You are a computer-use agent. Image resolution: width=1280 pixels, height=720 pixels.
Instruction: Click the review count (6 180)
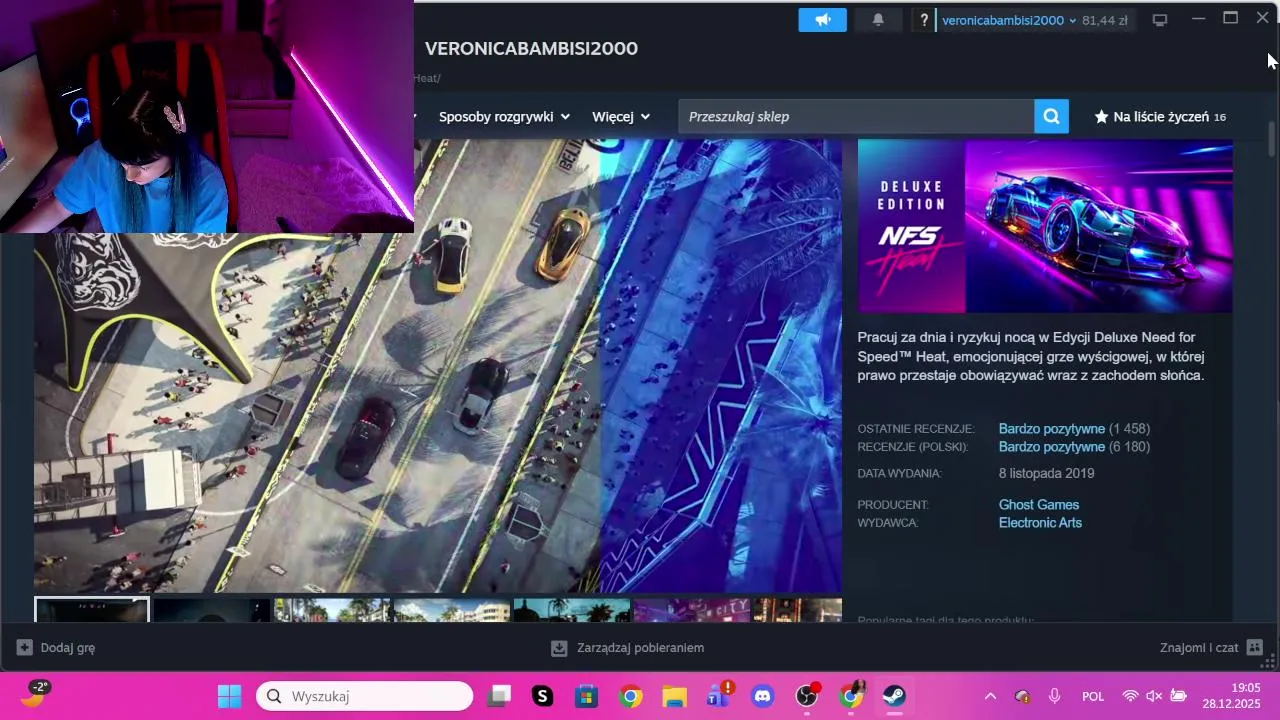tap(1129, 447)
